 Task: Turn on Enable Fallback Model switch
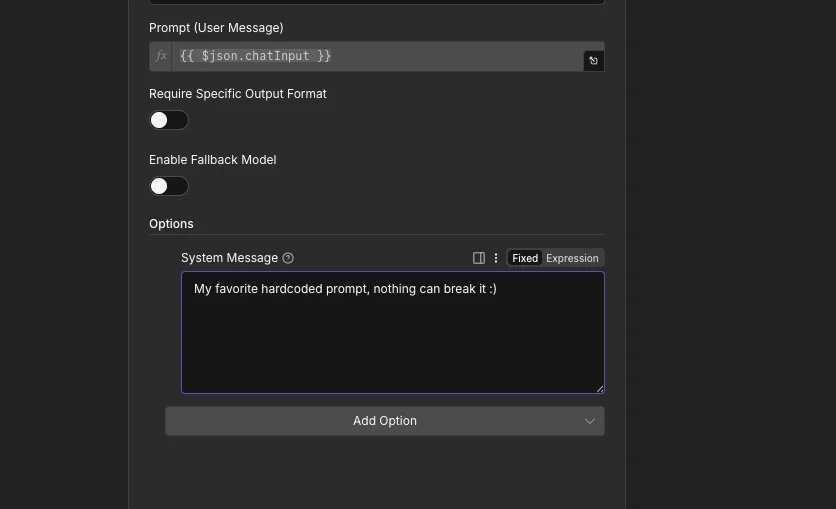pyautogui.click(x=168, y=186)
